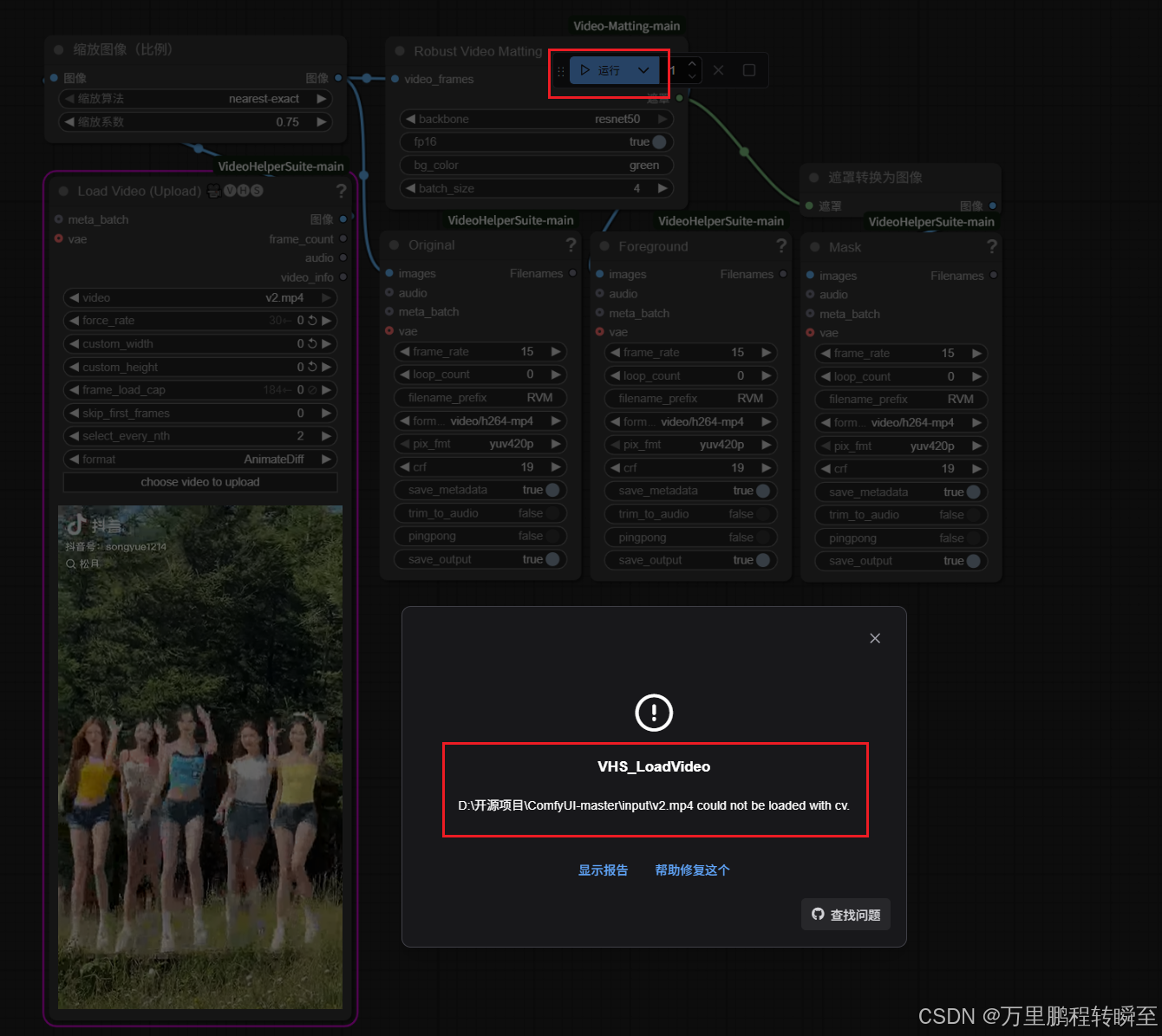
Task: Toggle trim_to_audio in the Original node
Action: pos(552,513)
